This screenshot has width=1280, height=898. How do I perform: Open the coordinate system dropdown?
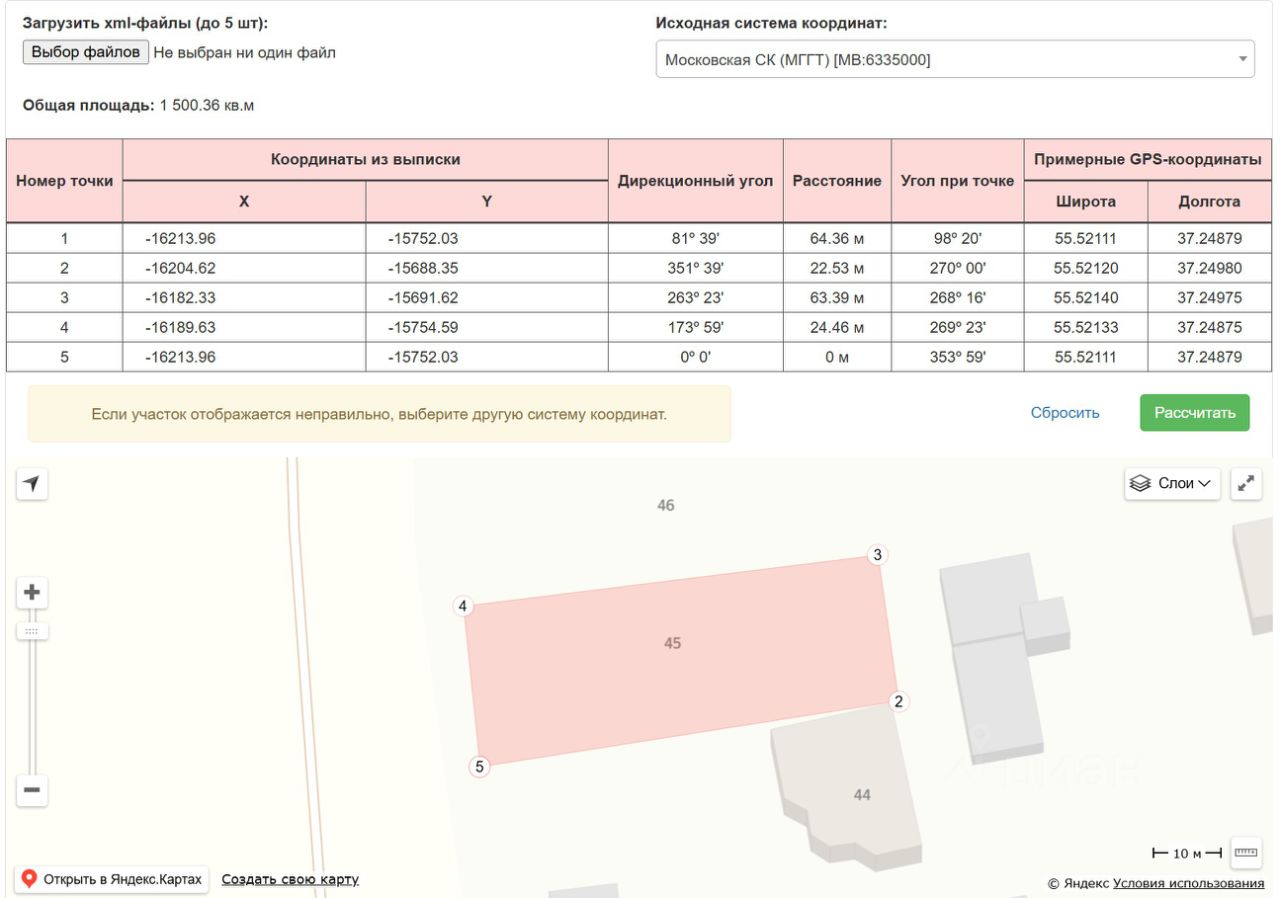click(x=954, y=60)
